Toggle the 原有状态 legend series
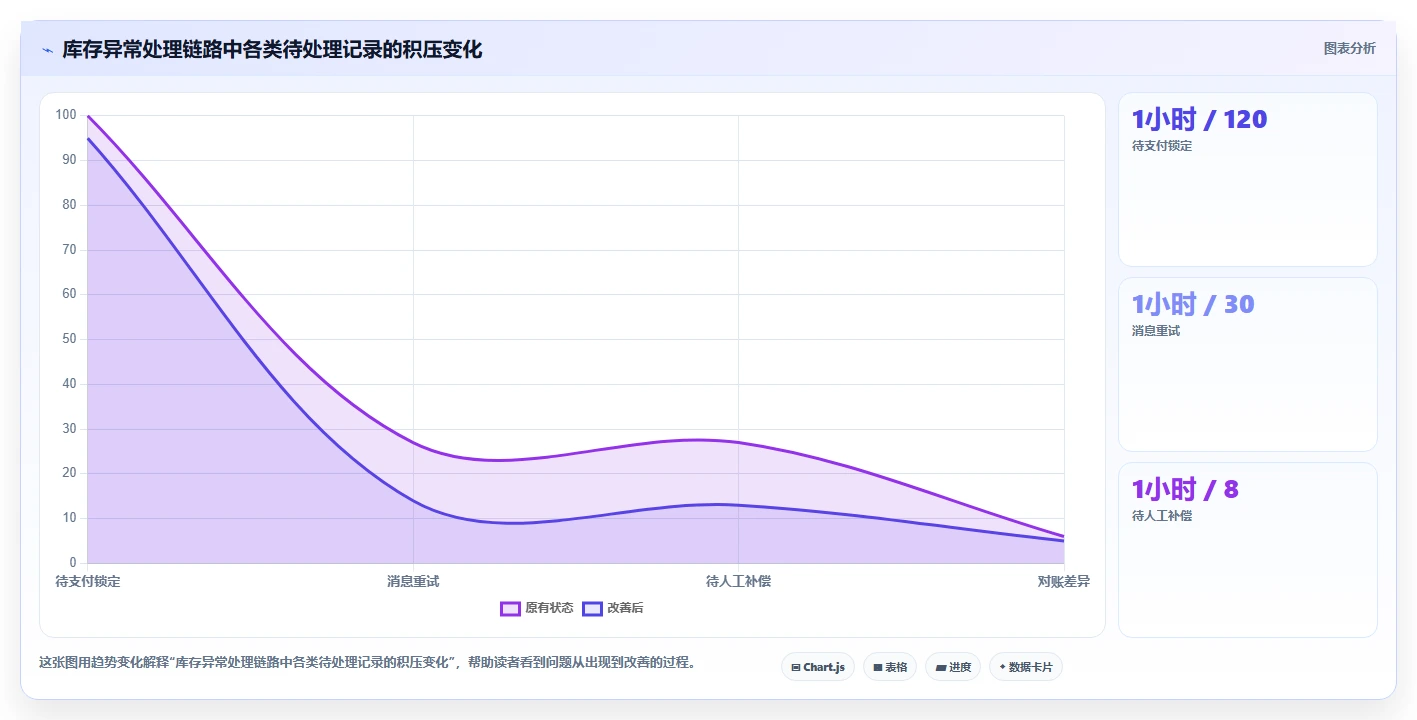The width and height of the screenshot is (1417, 720). [x=537, y=608]
